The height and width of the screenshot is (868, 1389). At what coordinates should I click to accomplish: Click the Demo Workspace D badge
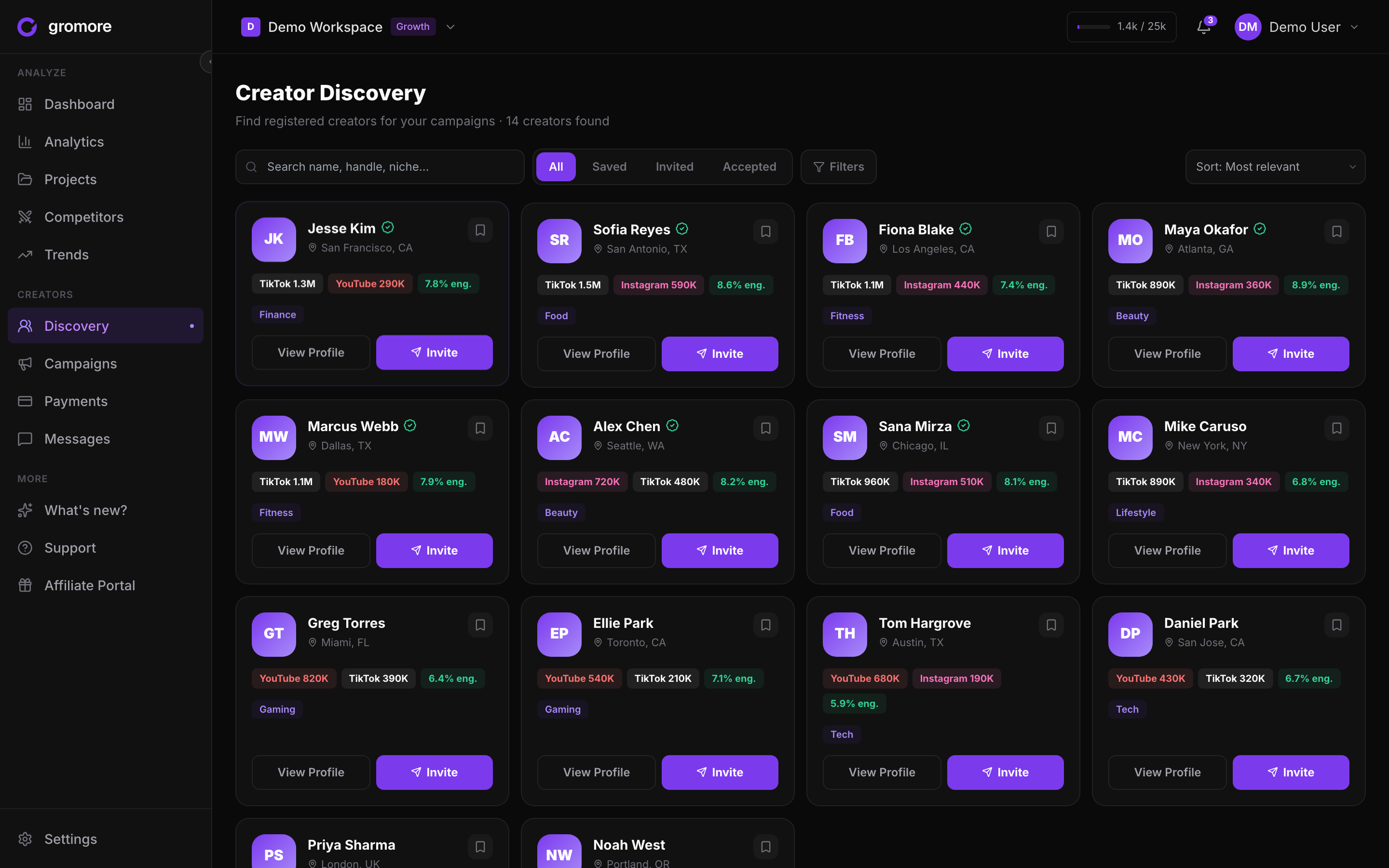click(250, 27)
